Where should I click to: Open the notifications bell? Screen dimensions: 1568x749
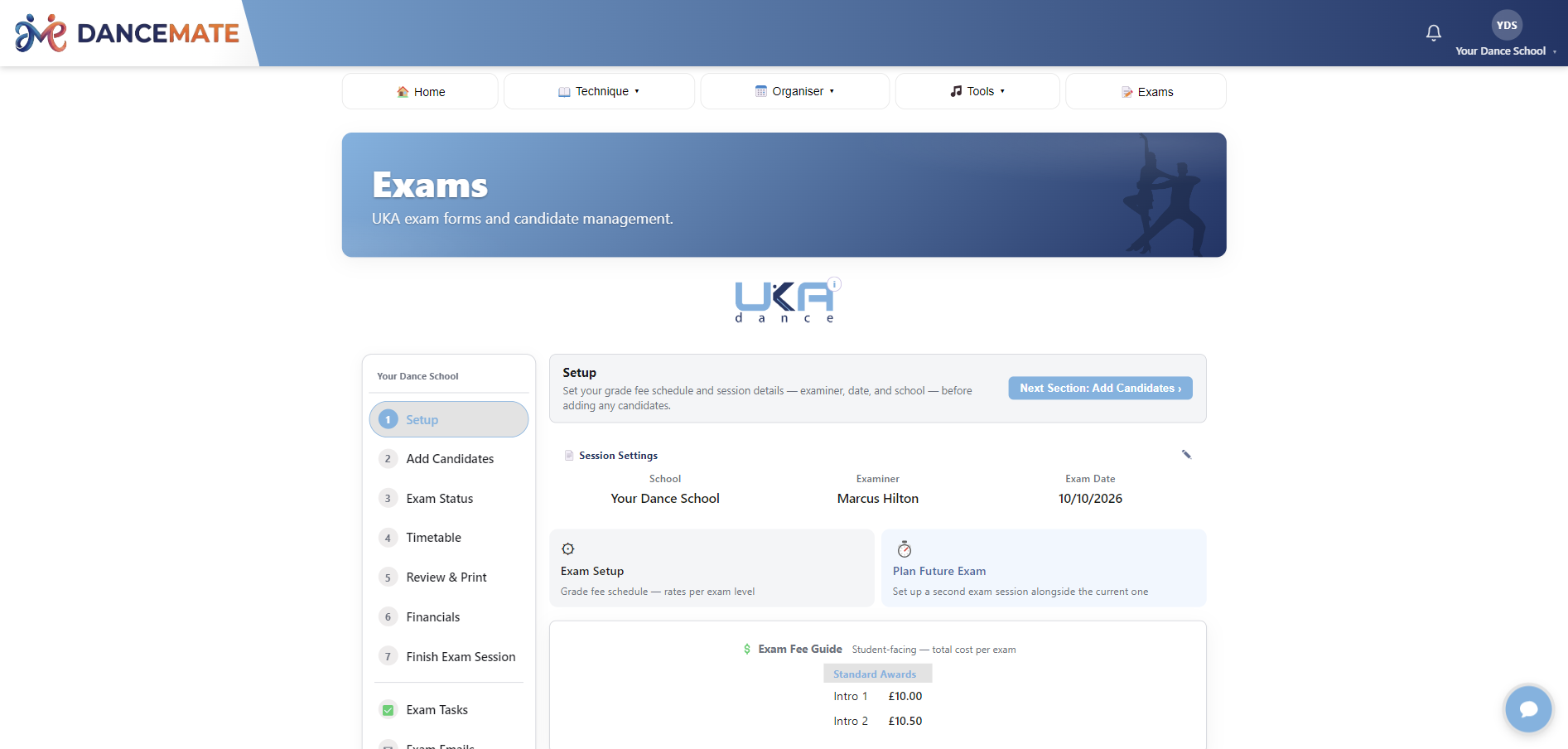pos(1433,33)
